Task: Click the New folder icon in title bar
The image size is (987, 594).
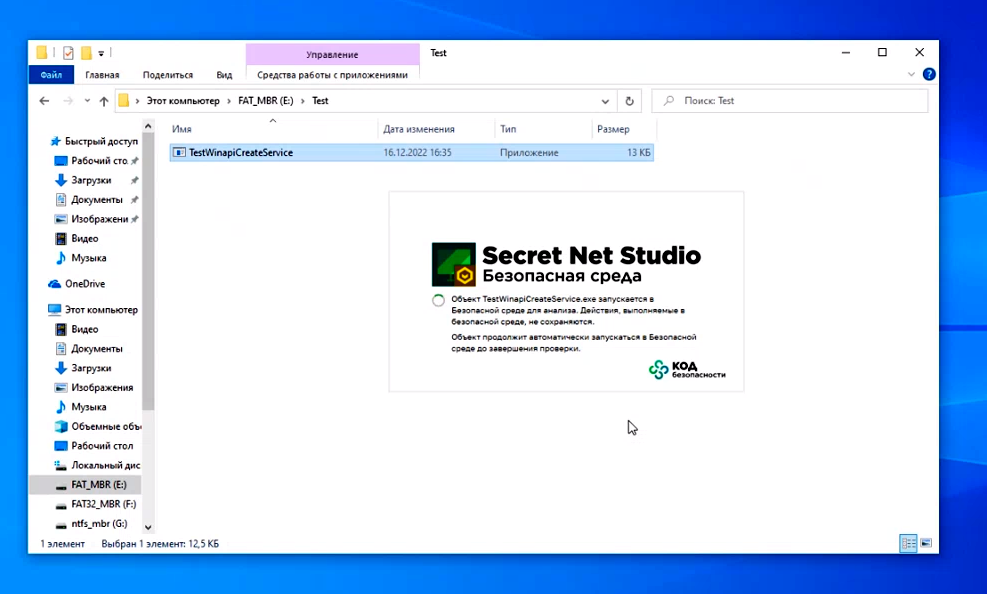Action: tap(86, 53)
